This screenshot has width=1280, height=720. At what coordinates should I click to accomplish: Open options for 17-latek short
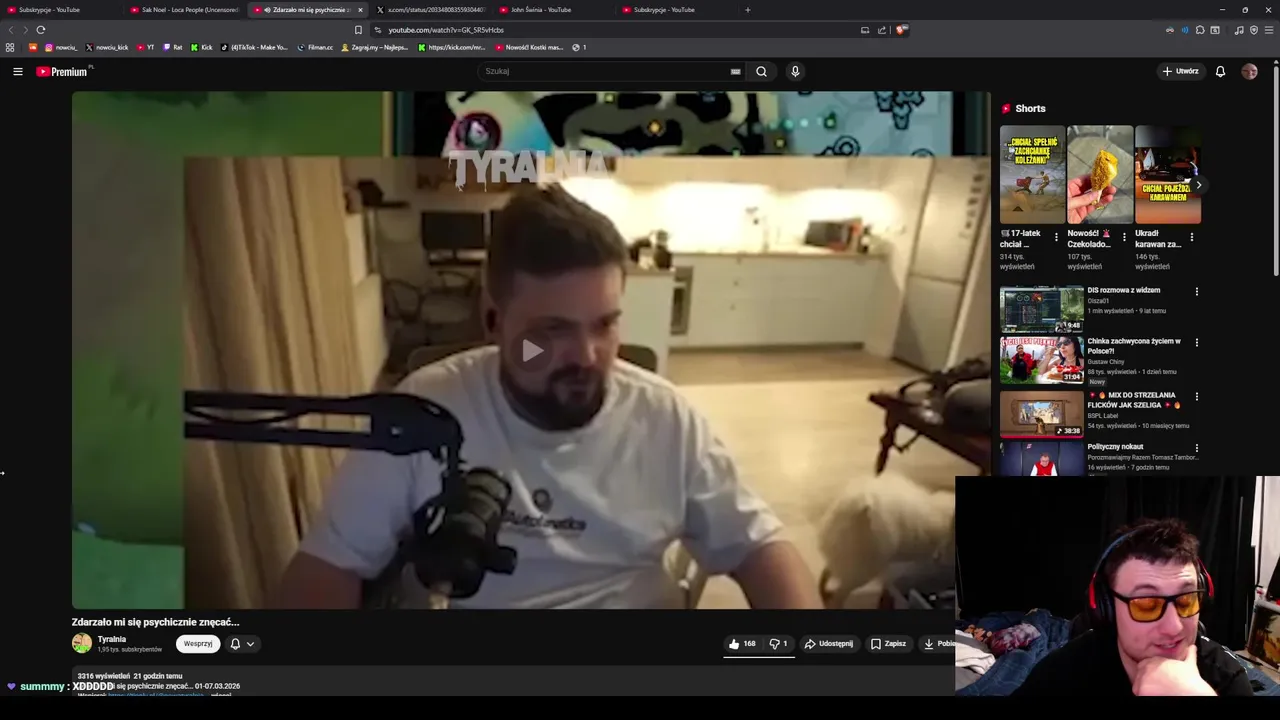click(1056, 238)
